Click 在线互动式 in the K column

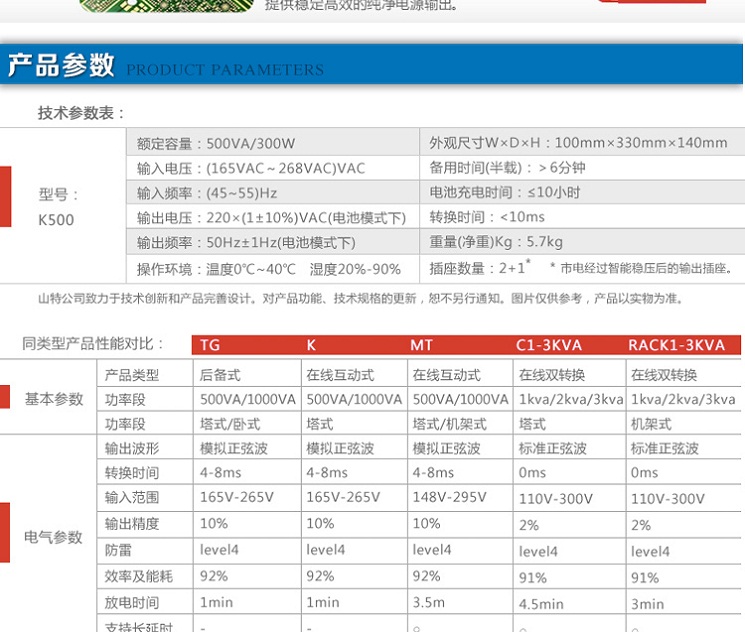340,375
